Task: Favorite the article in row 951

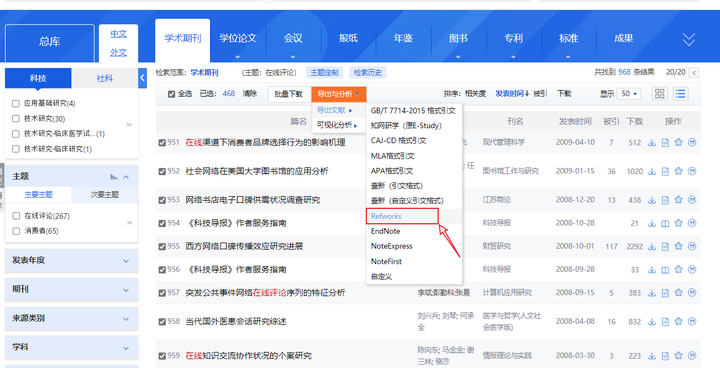Action: 678,142
